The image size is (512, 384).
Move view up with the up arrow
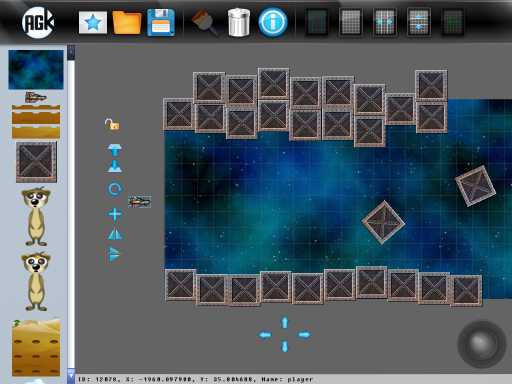[284, 322]
